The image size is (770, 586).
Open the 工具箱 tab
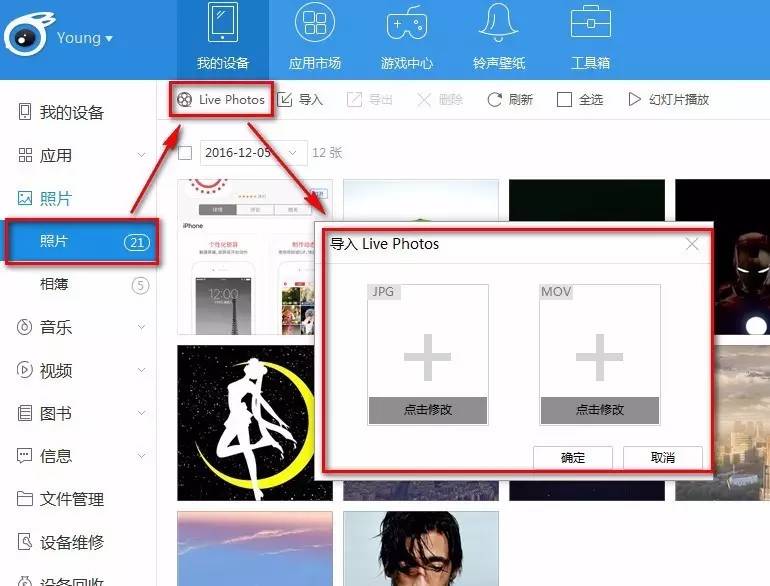pyautogui.click(x=591, y=39)
